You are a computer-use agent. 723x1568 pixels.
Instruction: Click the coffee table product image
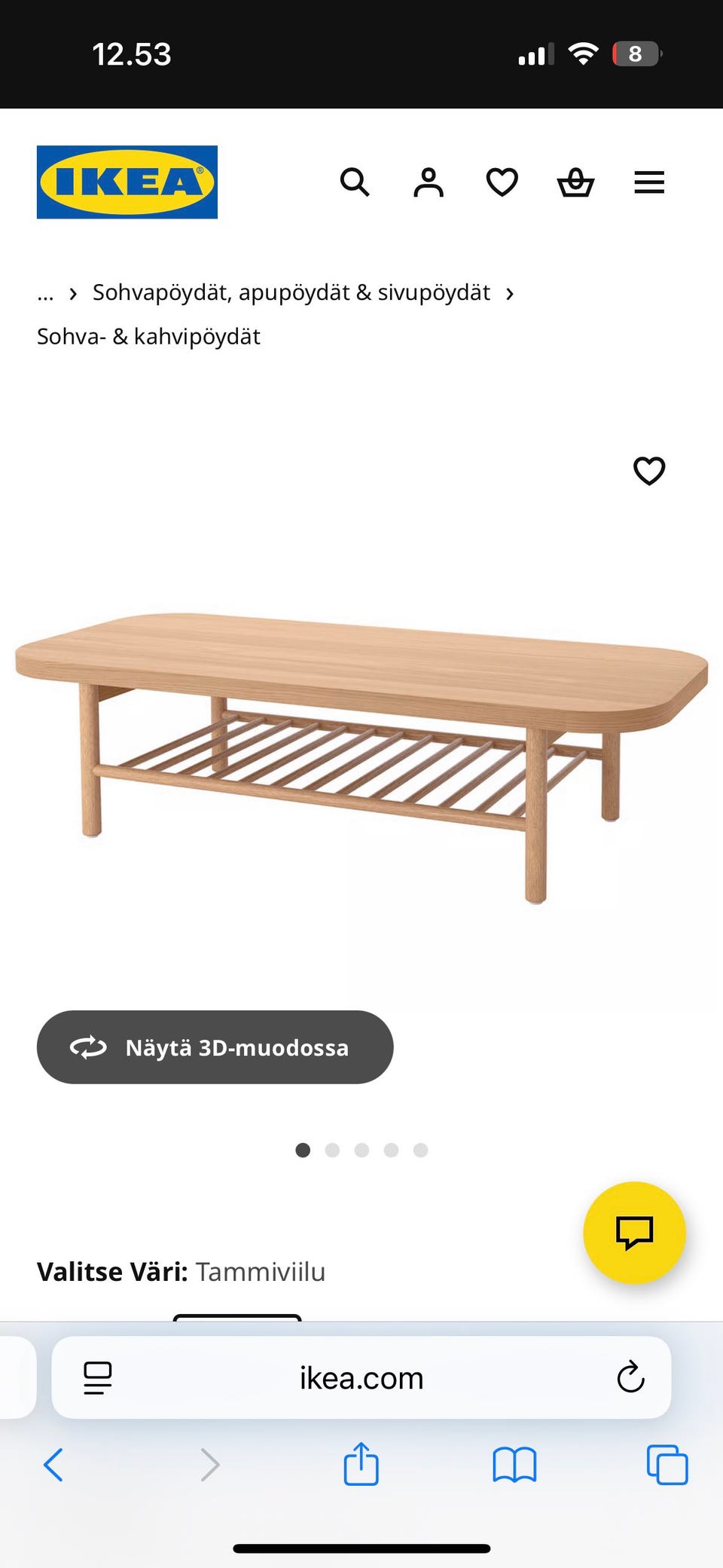(x=361, y=757)
